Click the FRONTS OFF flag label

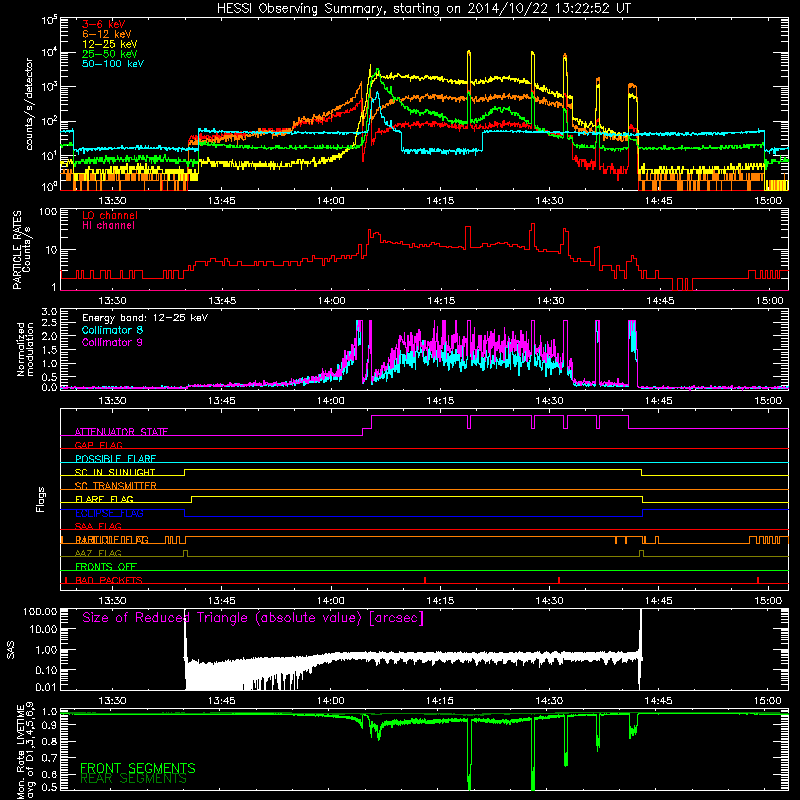coord(106,567)
